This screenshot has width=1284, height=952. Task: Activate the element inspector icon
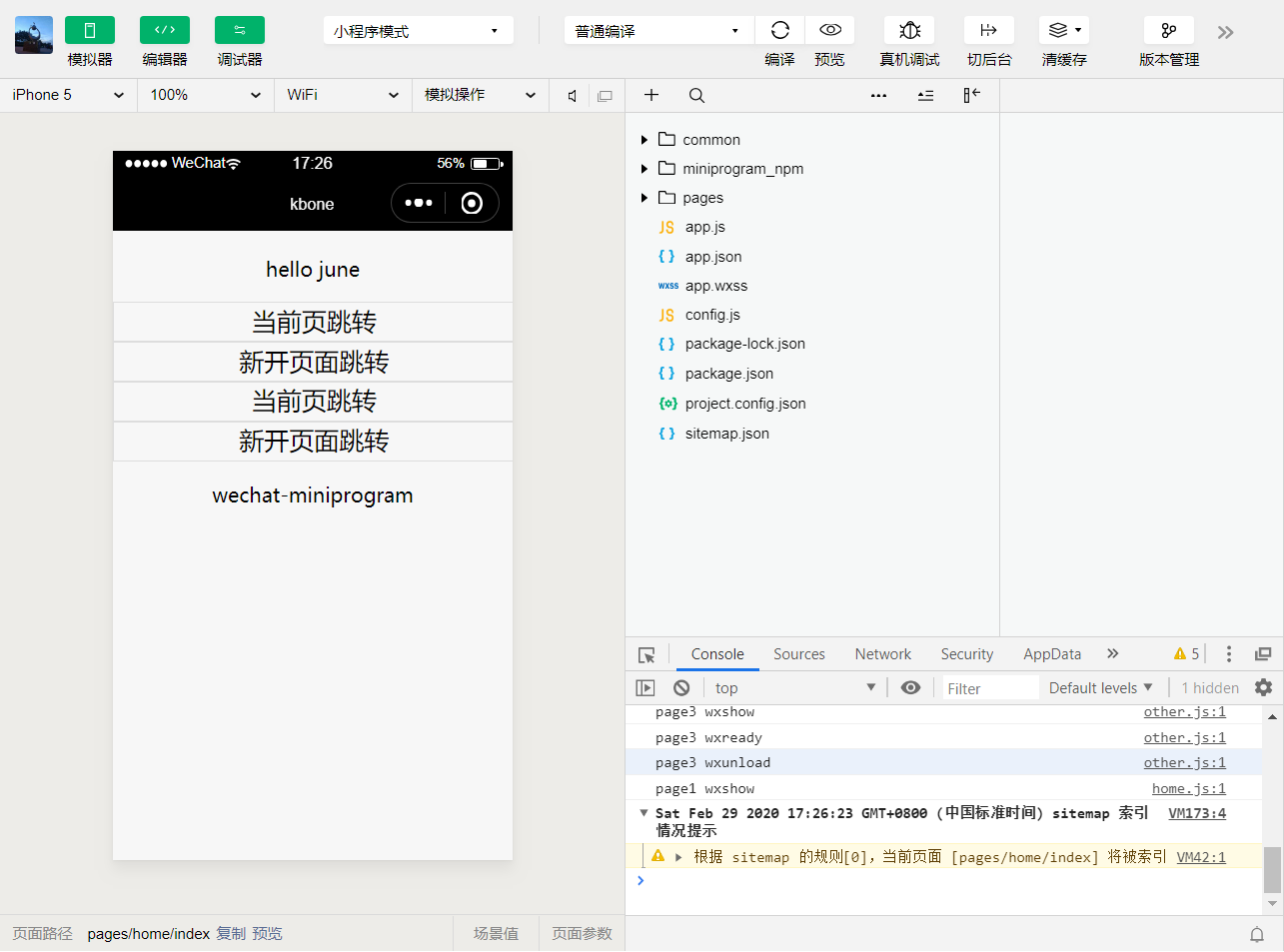point(646,655)
